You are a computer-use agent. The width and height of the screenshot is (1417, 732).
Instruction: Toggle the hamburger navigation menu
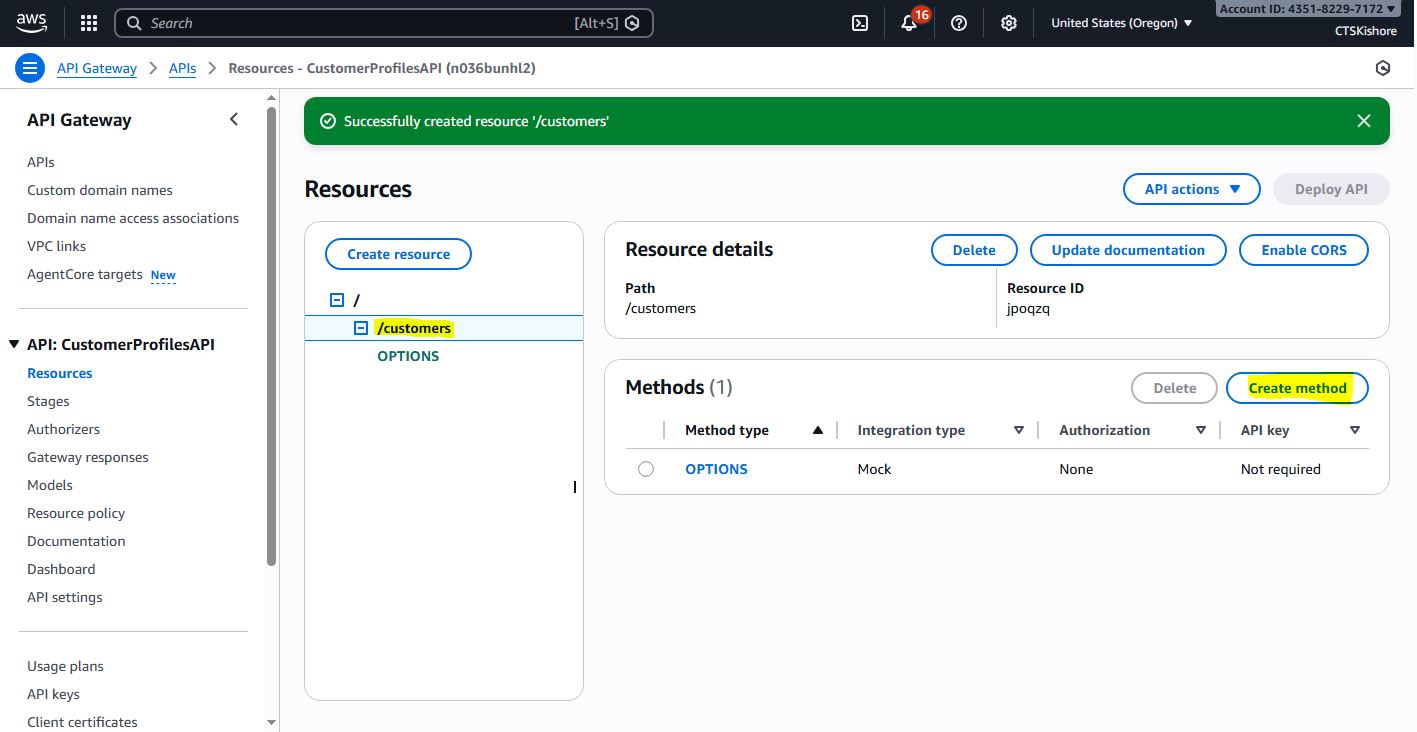30,68
